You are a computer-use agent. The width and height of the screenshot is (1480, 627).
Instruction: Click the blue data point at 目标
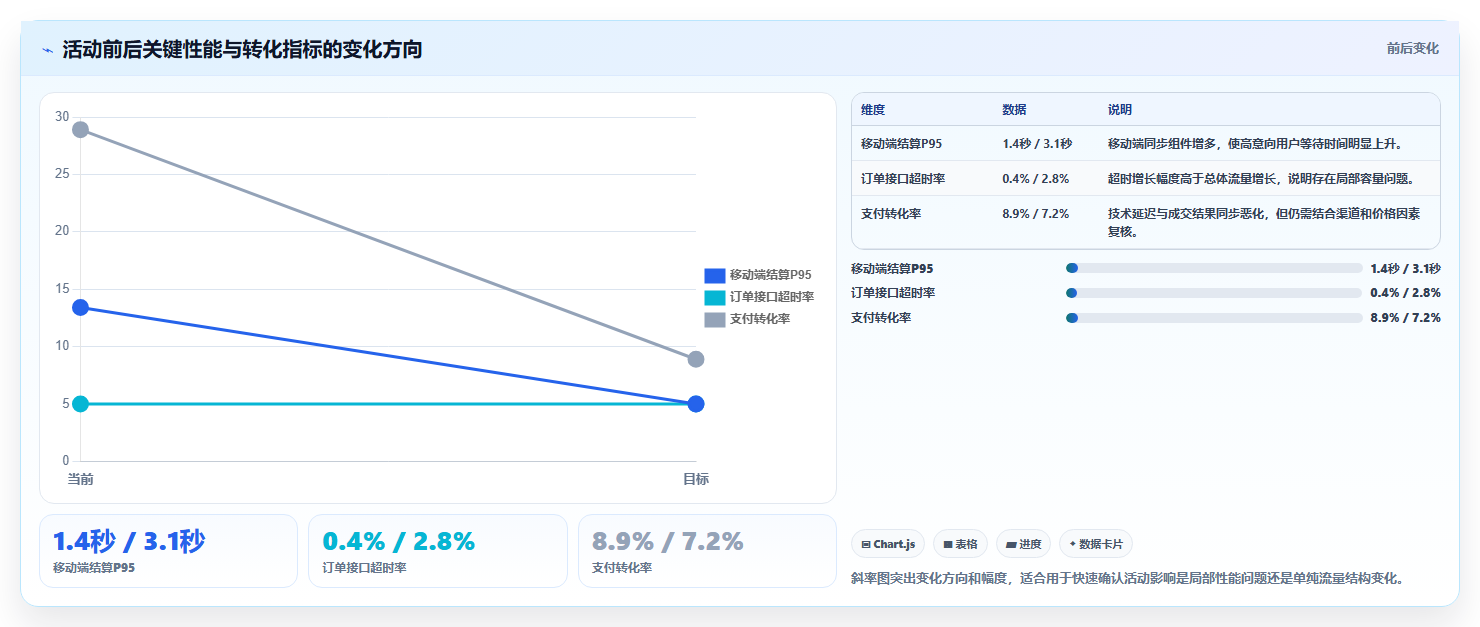[696, 404]
